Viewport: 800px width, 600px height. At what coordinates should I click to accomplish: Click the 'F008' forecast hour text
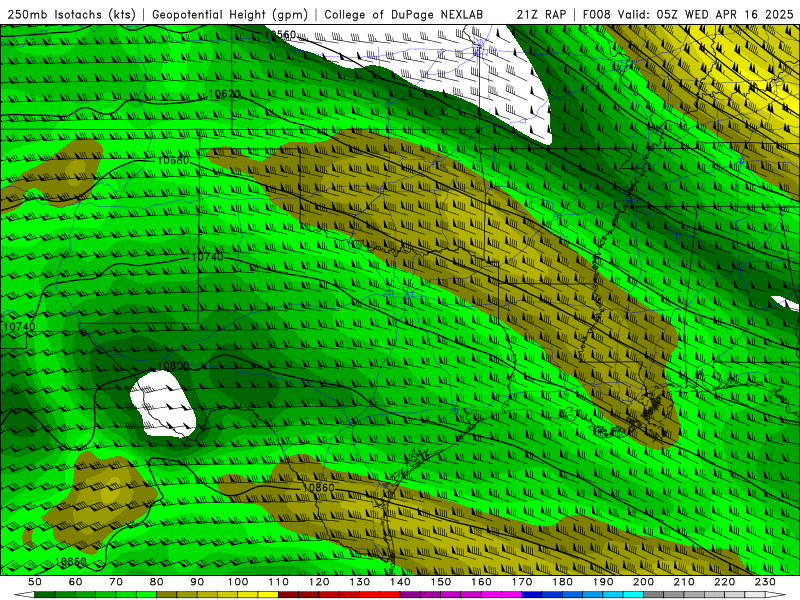coord(596,15)
